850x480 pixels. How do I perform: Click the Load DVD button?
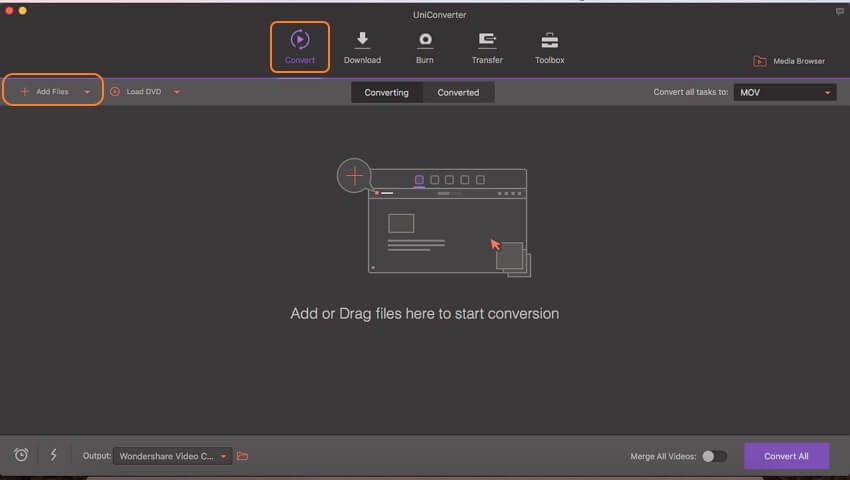136,92
